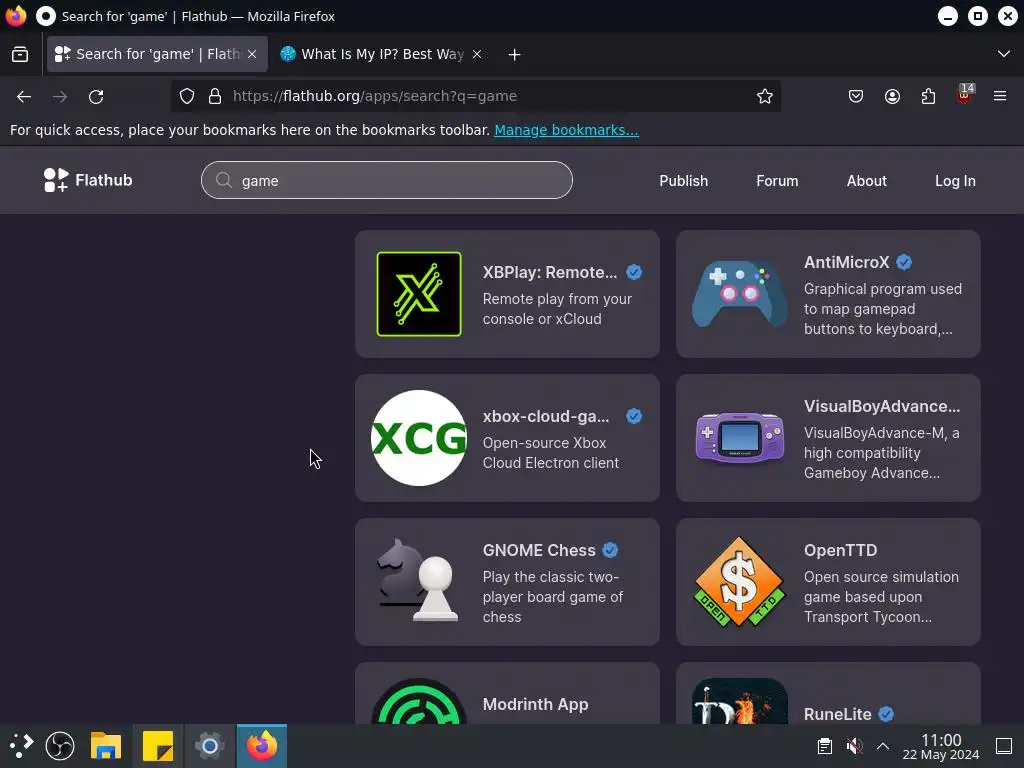Open the About page
Screen dimensions: 1024x768
pyautogui.click(x=867, y=181)
